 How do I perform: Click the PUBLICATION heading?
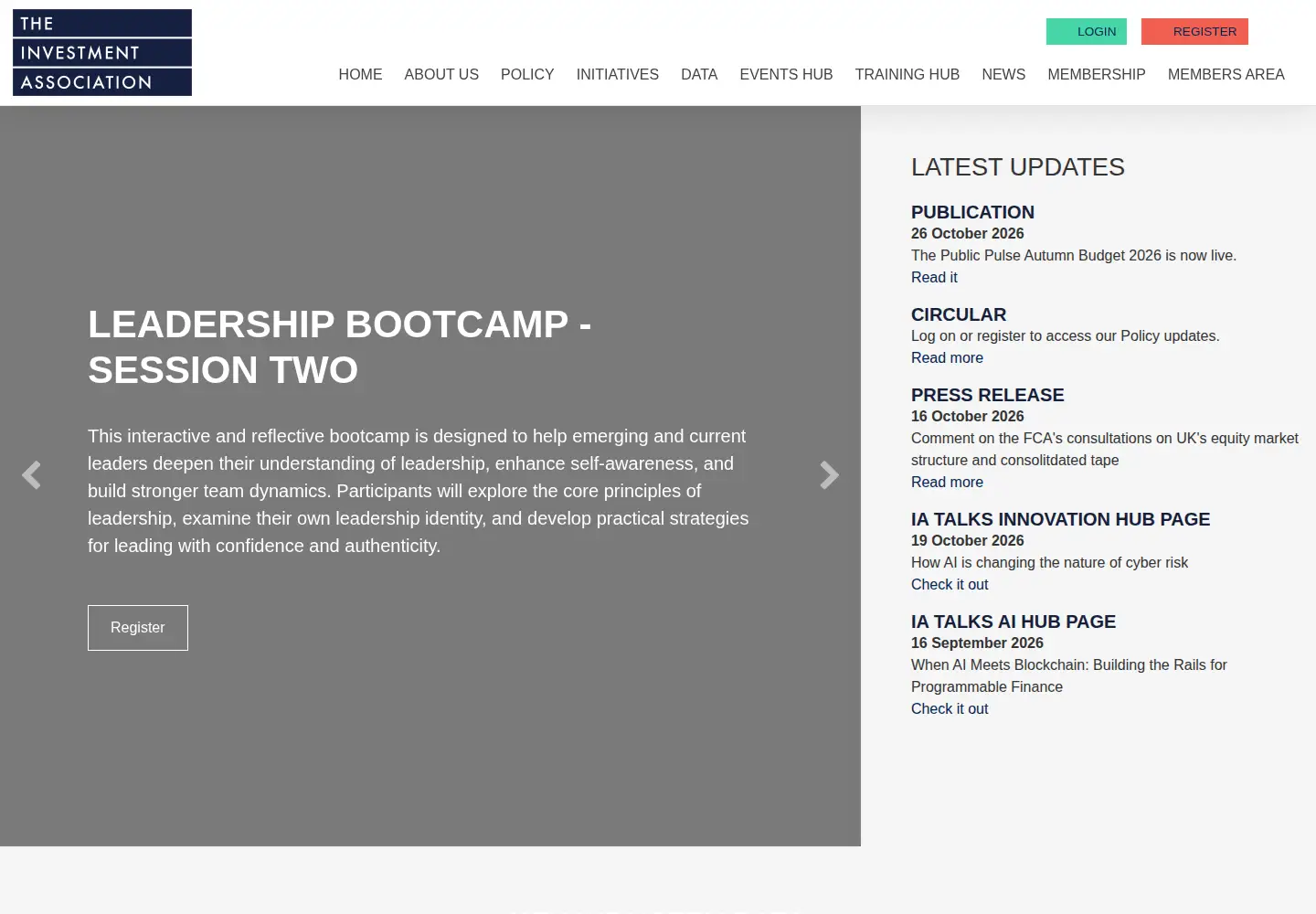(972, 212)
